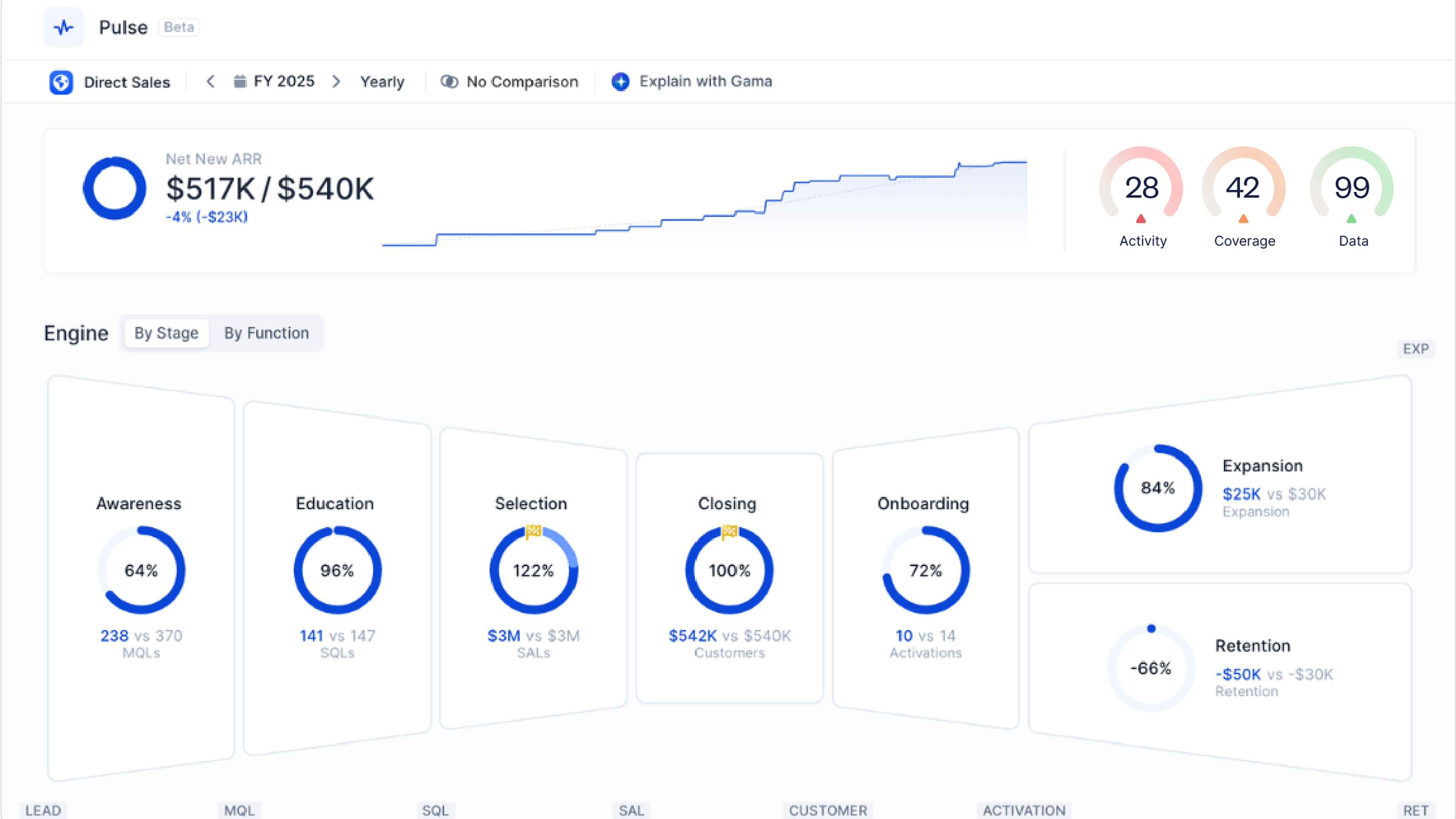The height and width of the screenshot is (819, 1456).
Task: Click the Pulse heartbeat logo icon
Action: pos(63,27)
